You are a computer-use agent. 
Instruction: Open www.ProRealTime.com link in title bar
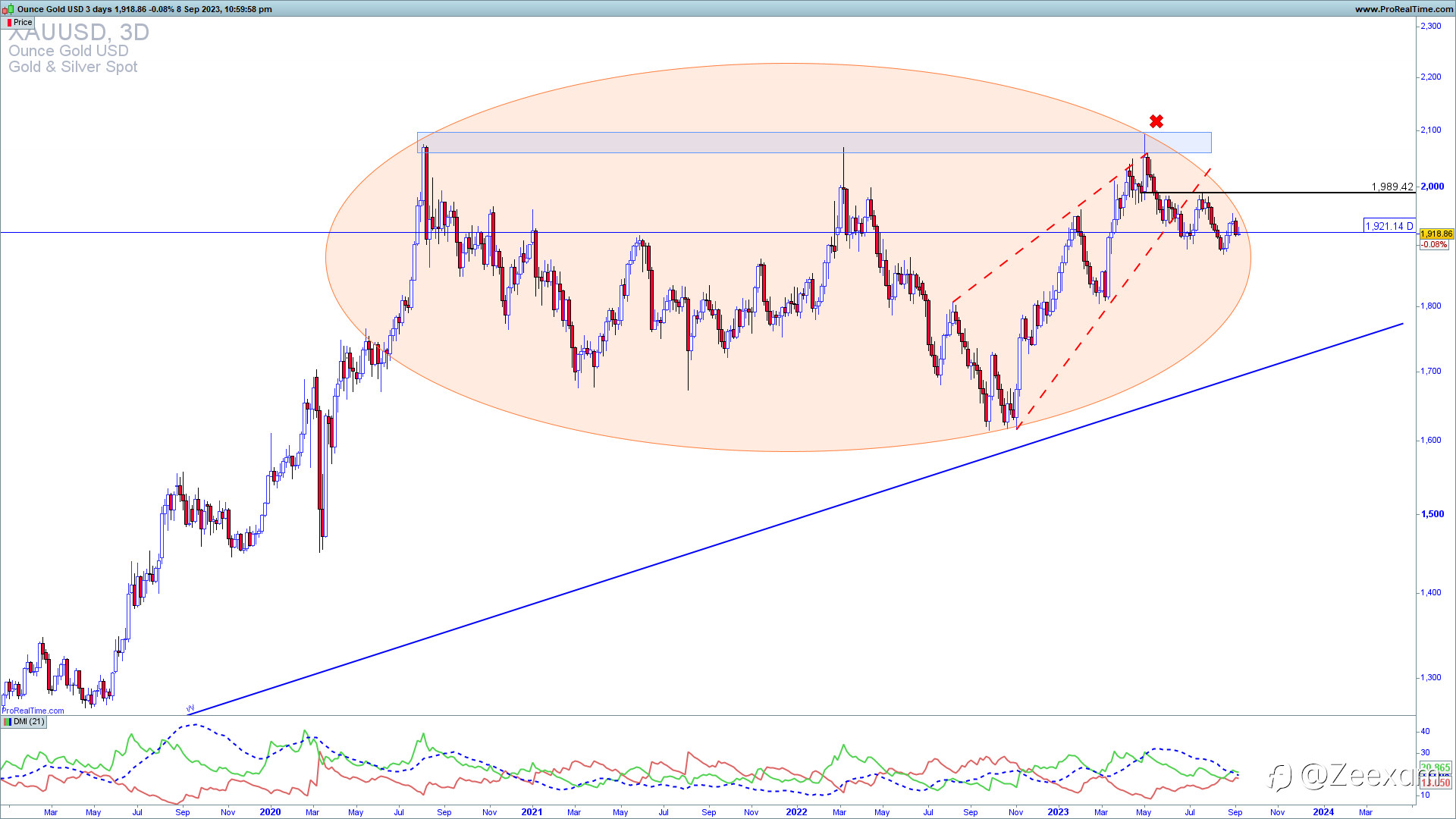(1404, 9)
